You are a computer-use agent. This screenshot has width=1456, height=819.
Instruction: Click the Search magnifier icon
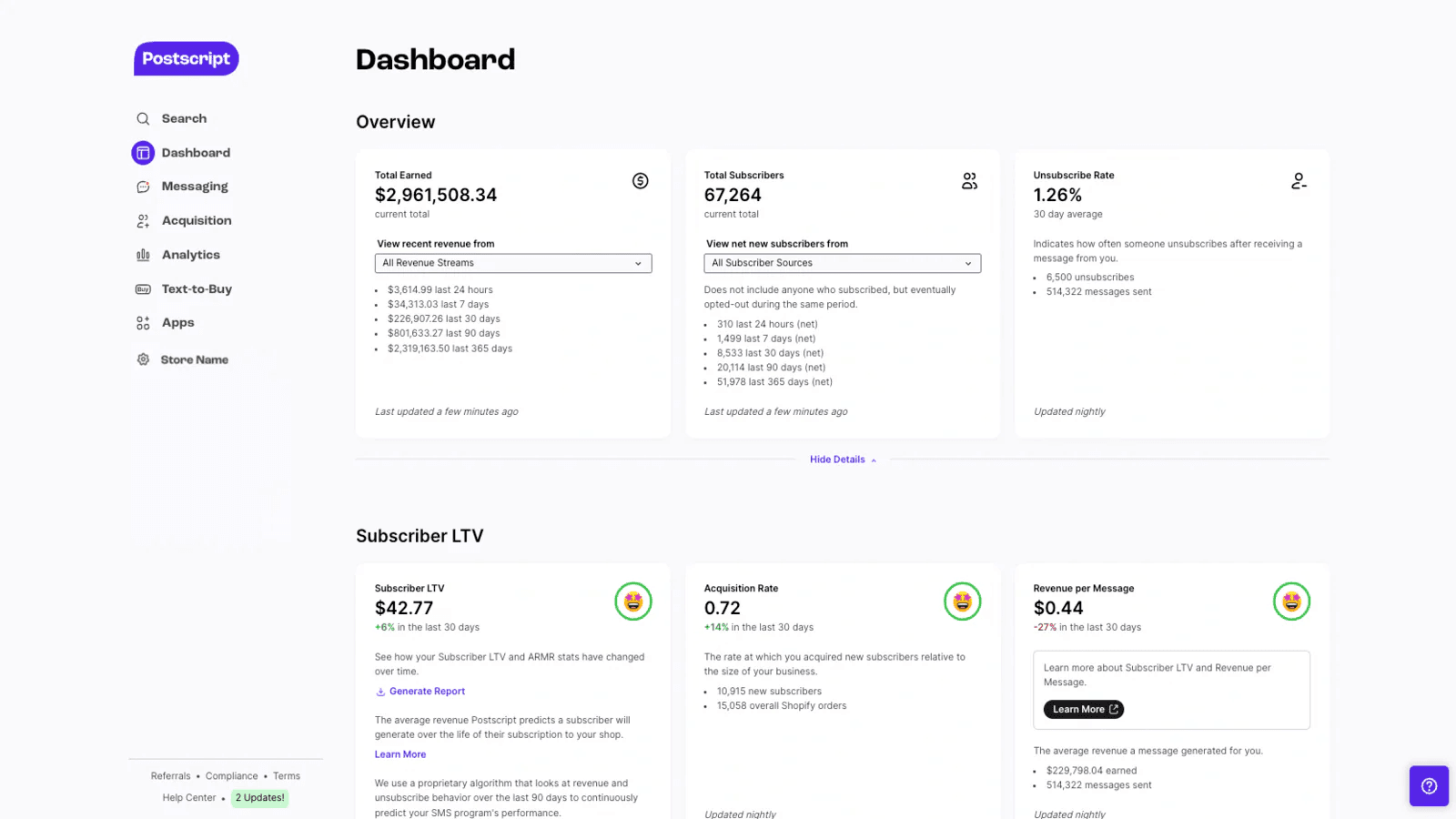click(143, 119)
